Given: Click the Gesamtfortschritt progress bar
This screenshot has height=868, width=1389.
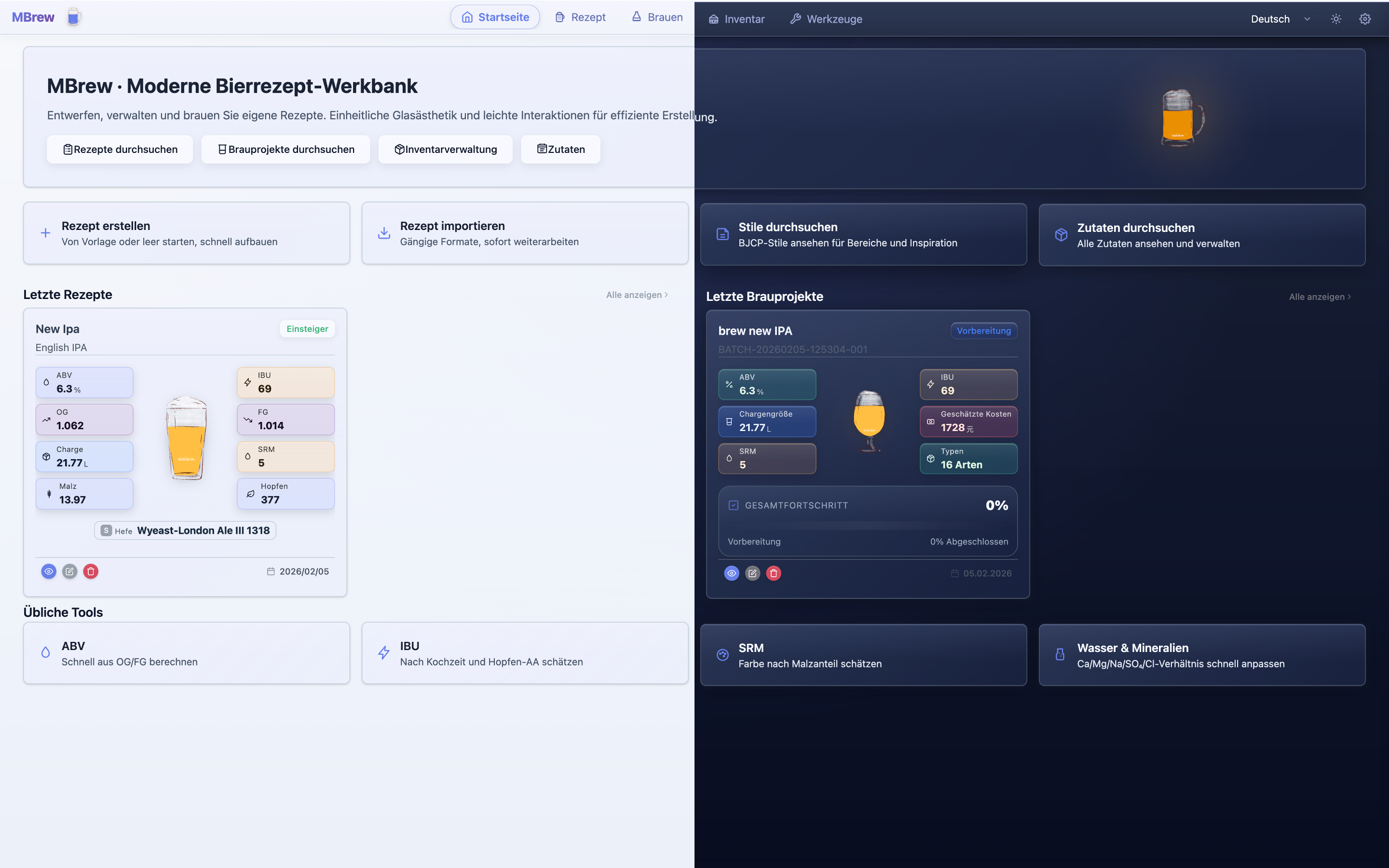Looking at the screenshot, I should [x=867, y=525].
